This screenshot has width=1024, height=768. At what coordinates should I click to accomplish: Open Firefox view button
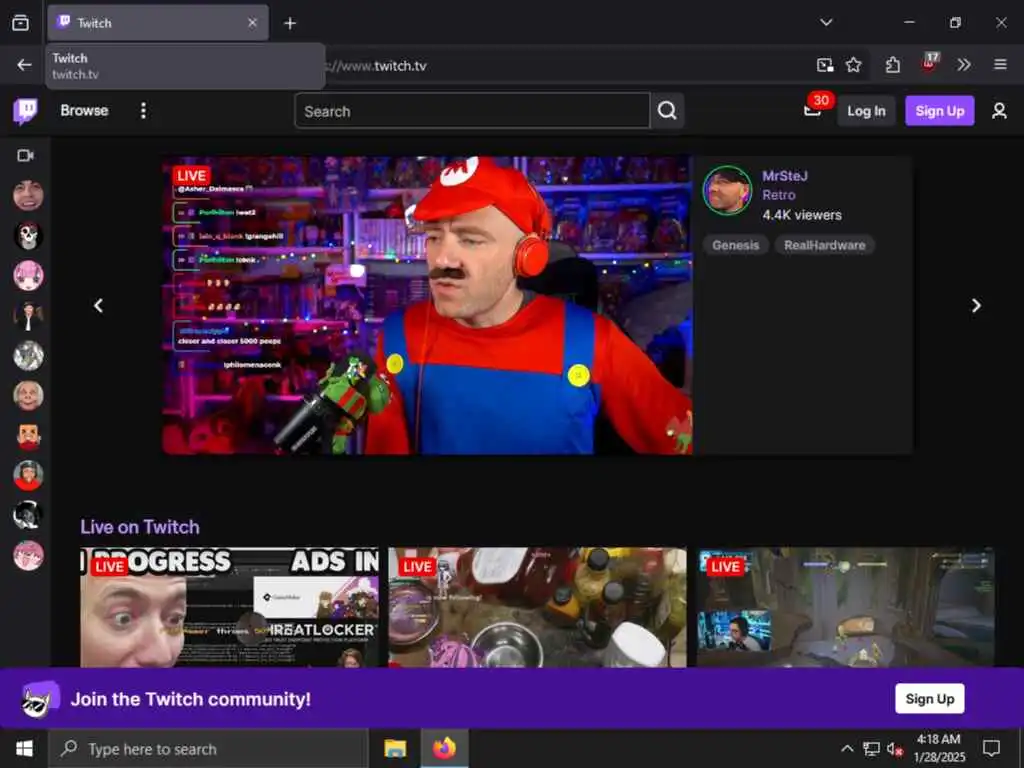(x=20, y=23)
